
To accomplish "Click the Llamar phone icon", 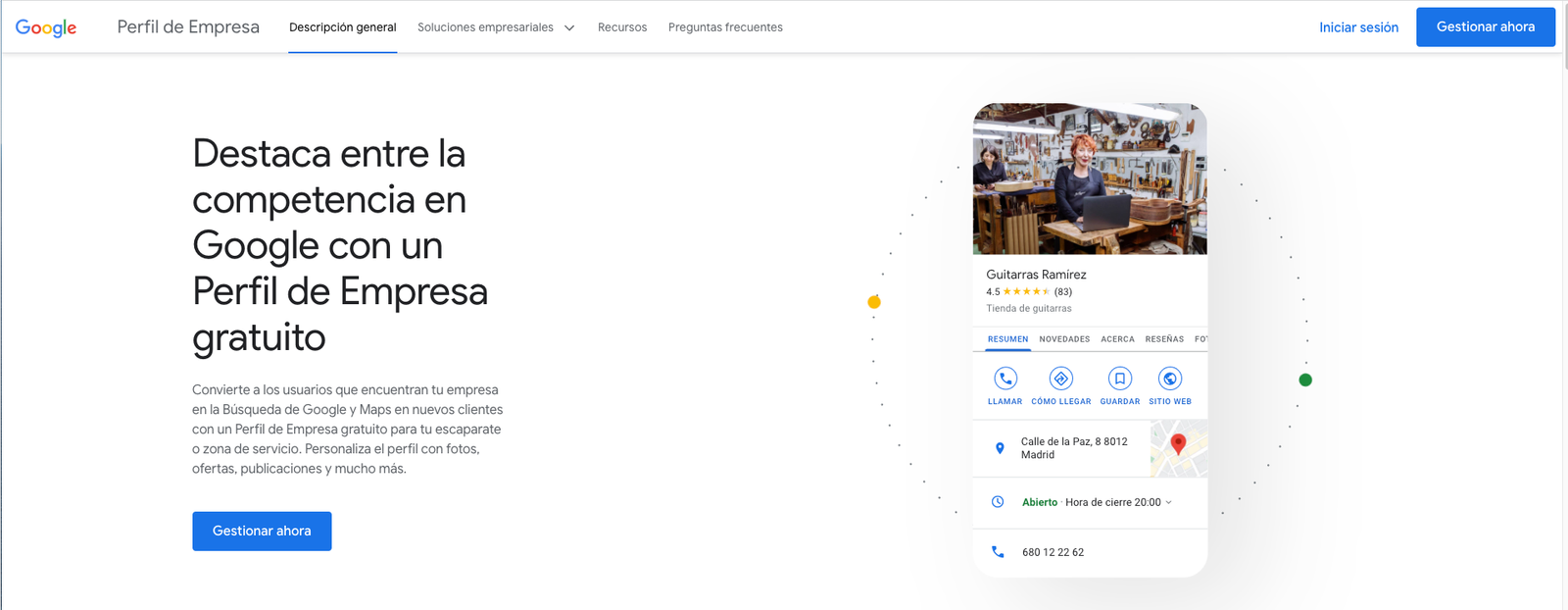I will click(1004, 379).
